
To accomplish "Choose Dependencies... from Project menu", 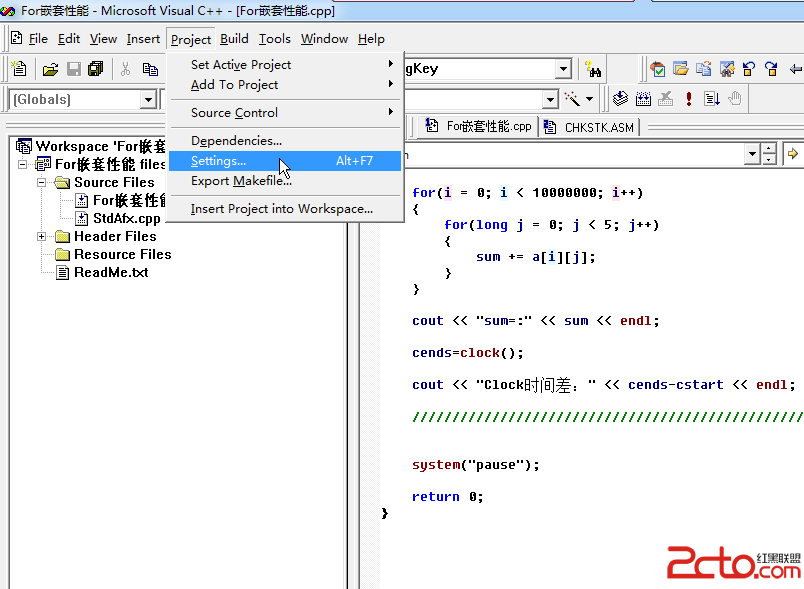I will [x=286, y=140].
